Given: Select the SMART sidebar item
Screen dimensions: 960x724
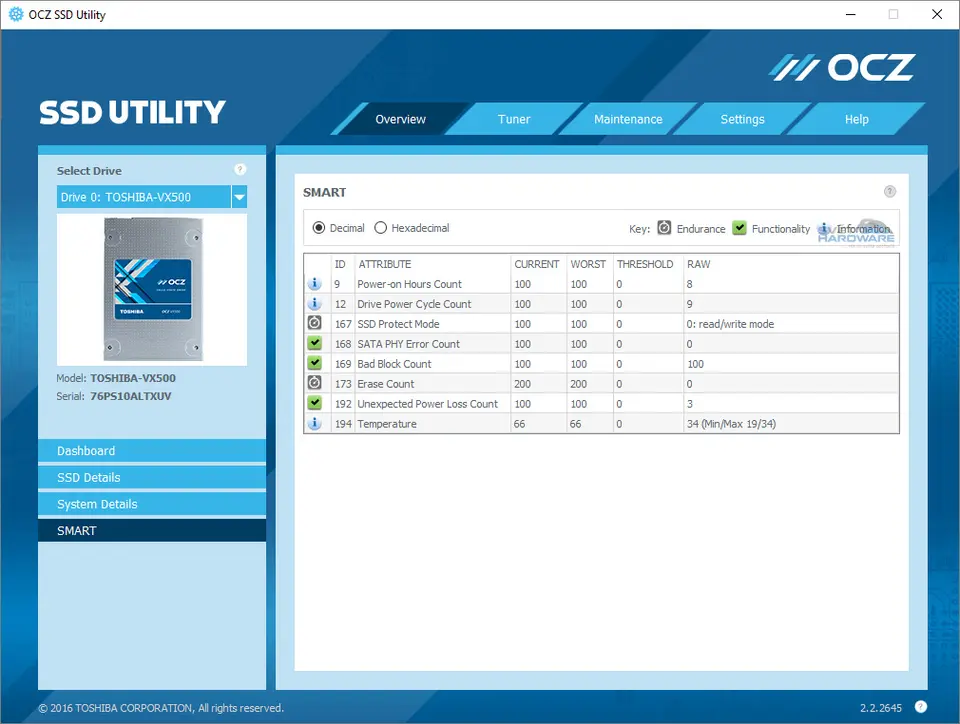Looking at the screenshot, I should [x=152, y=531].
